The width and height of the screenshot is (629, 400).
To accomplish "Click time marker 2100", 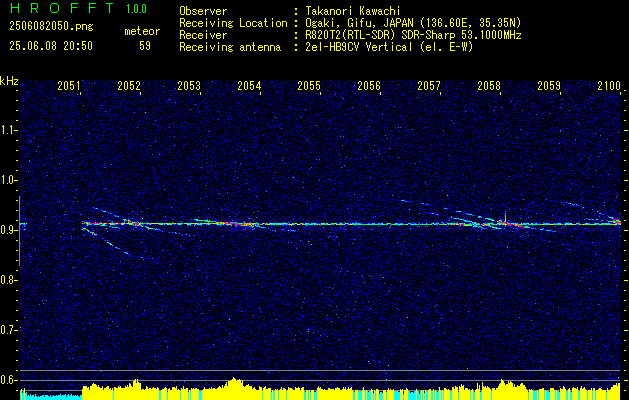I will [x=609, y=85].
